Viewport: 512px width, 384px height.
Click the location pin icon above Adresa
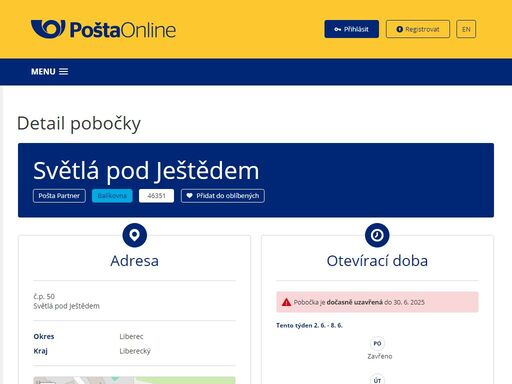pos(135,235)
